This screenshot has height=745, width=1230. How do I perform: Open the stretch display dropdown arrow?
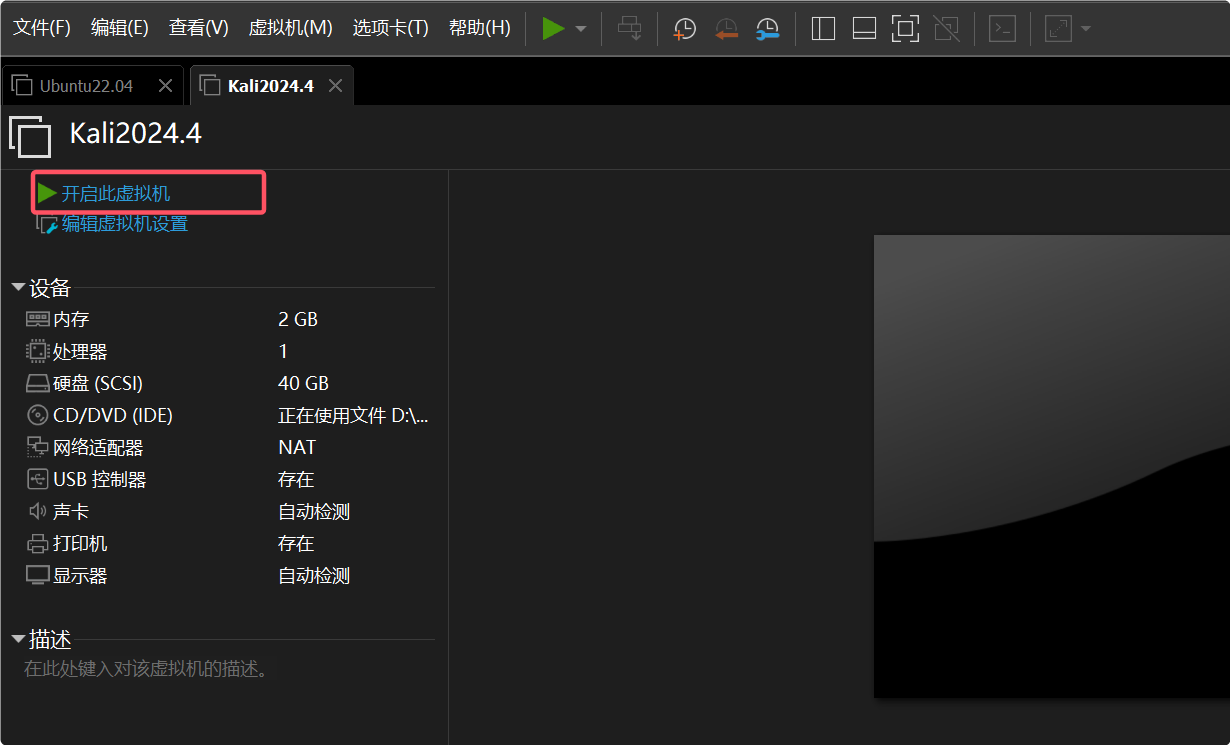pyautogui.click(x=1086, y=29)
